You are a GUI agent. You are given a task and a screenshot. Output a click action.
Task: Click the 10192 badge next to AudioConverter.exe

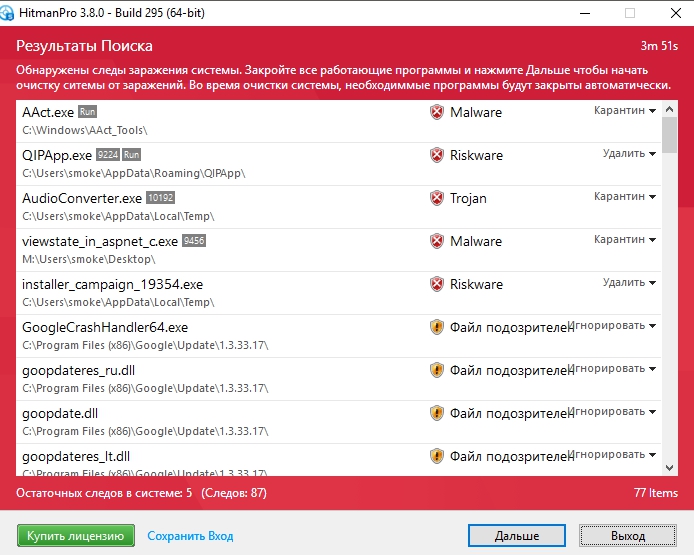click(161, 197)
